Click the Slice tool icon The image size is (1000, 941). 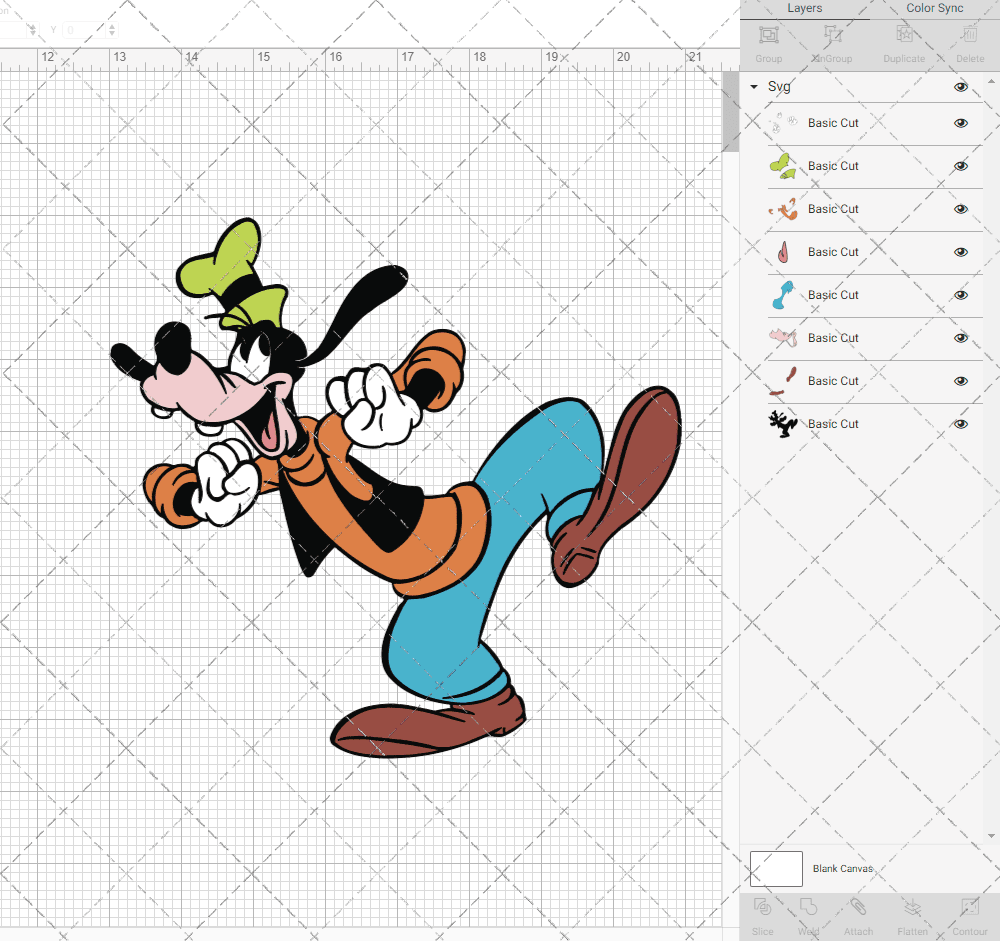click(762, 907)
